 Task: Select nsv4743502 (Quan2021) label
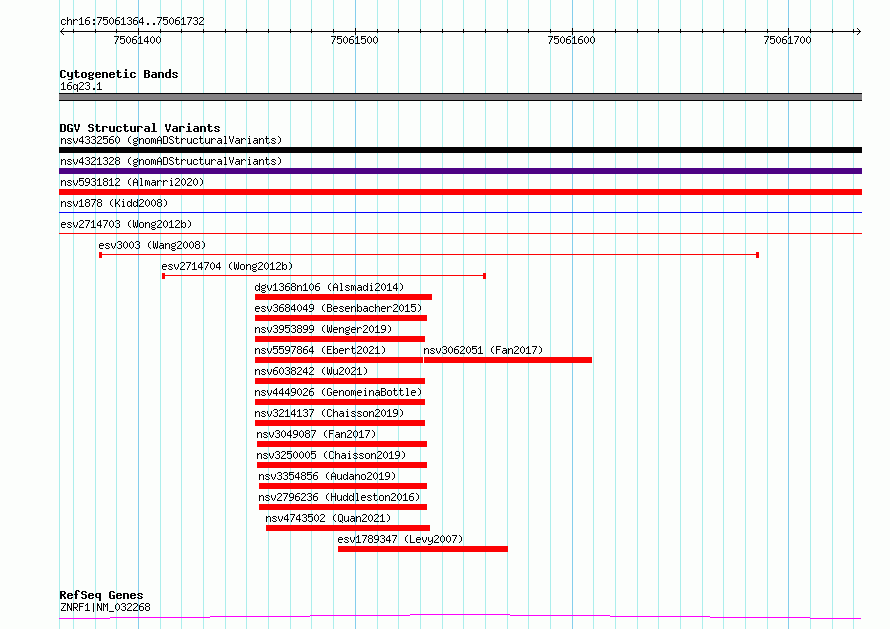click(x=328, y=518)
